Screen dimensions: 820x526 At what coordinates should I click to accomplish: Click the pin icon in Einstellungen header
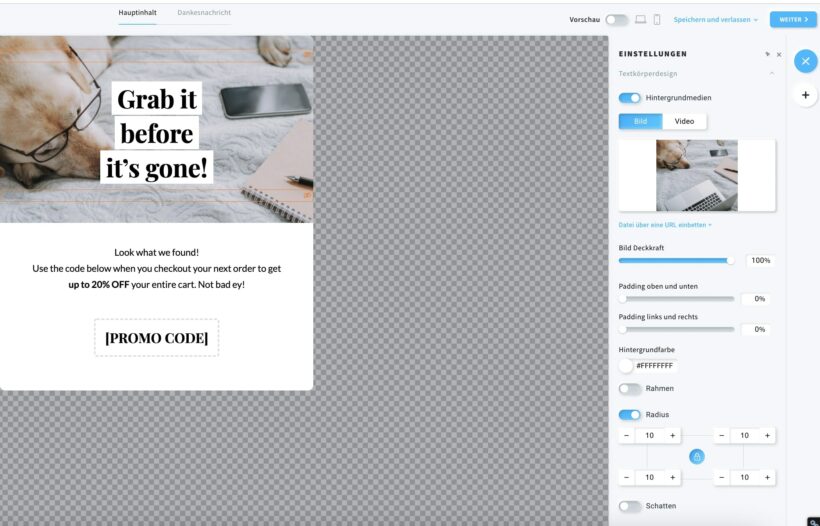coord(767,54)
